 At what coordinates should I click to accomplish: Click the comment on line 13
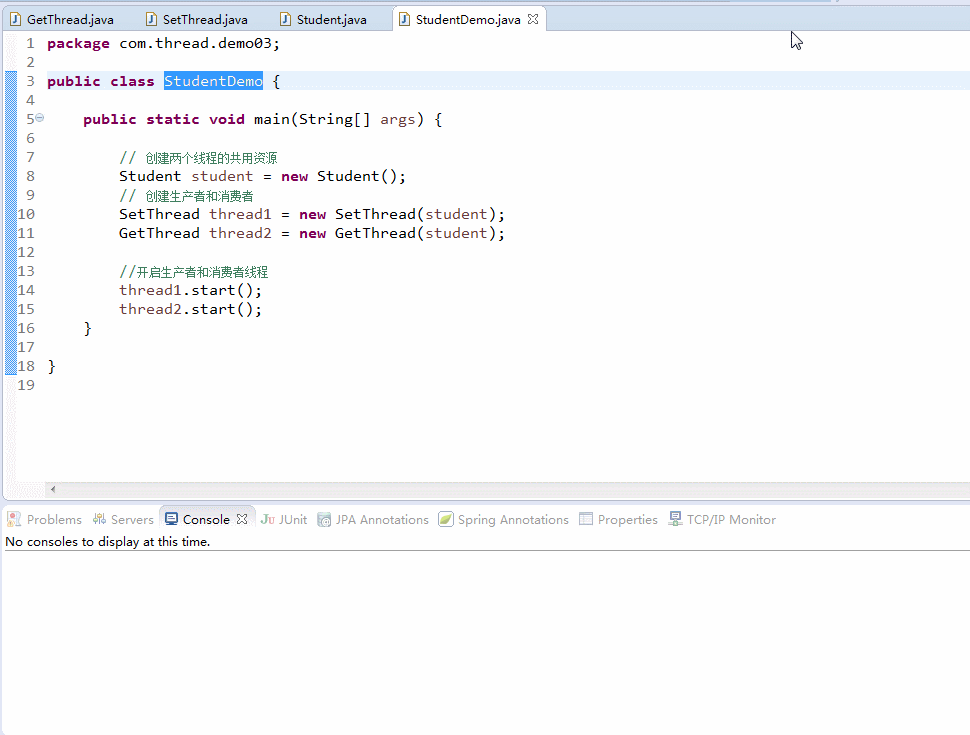pos(194,272)
